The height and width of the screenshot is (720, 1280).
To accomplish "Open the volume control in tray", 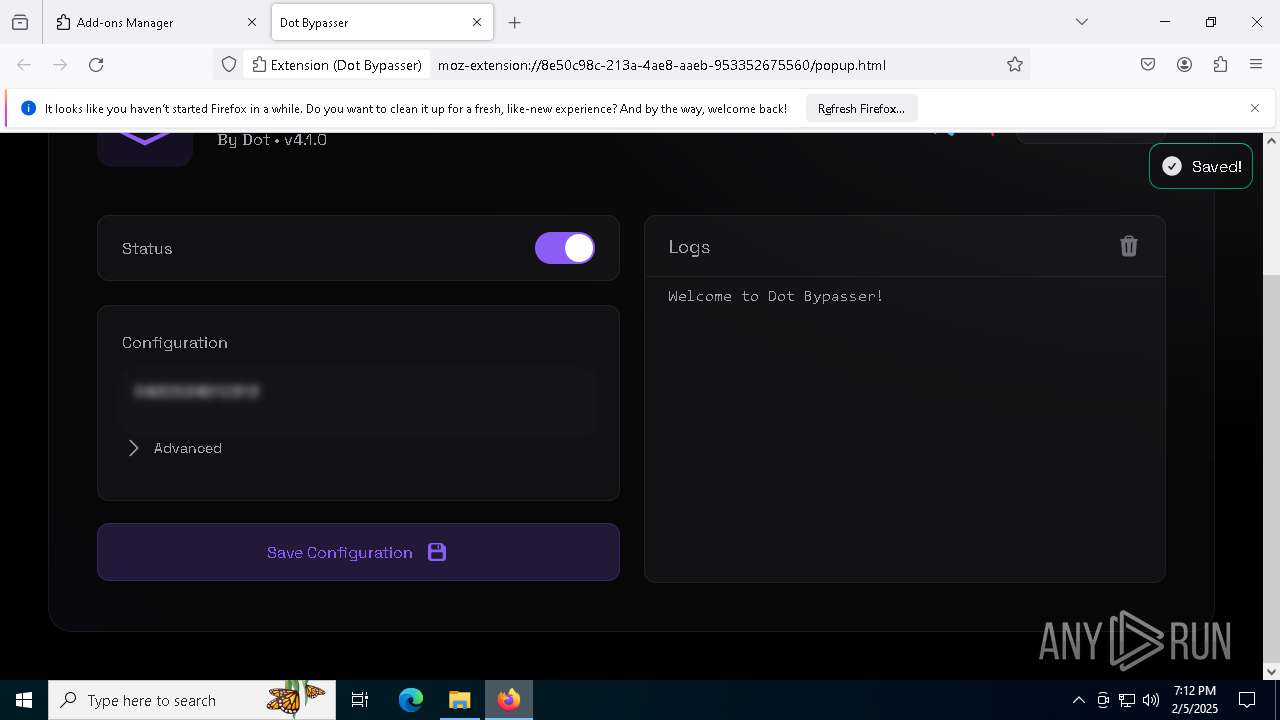I will (x=1151, y=700).
